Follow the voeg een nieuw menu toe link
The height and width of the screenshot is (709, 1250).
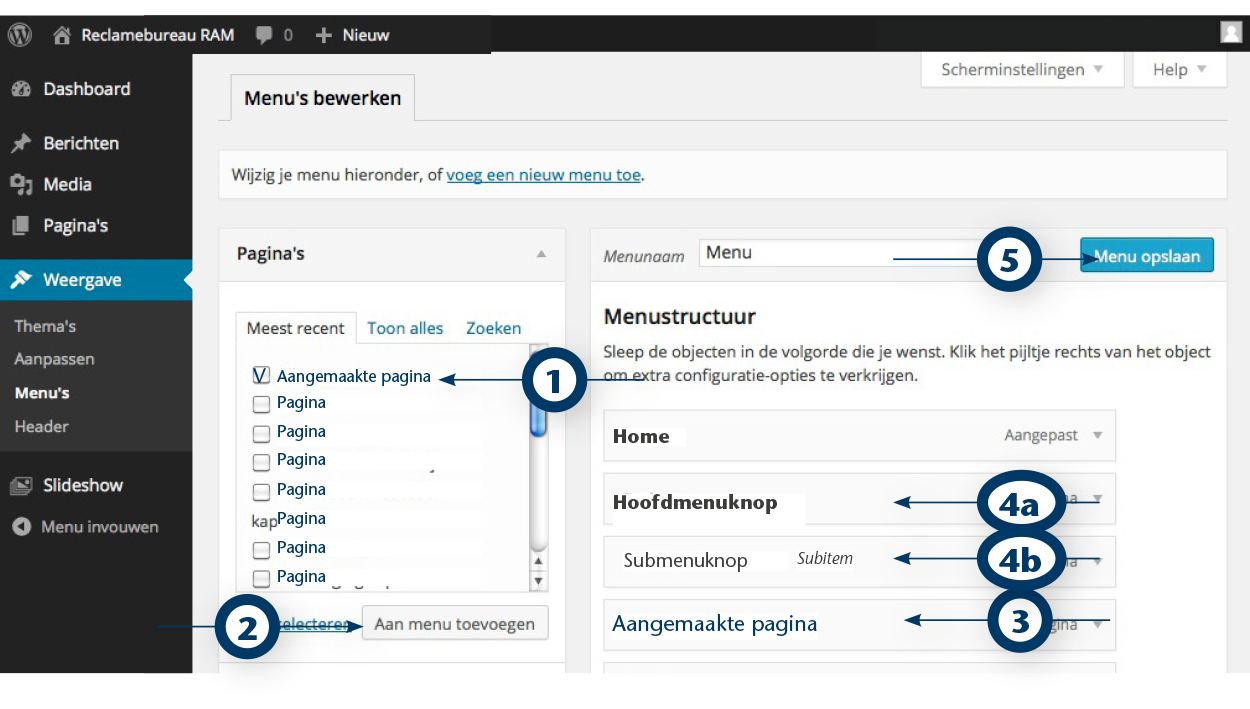tap(543, 175)
